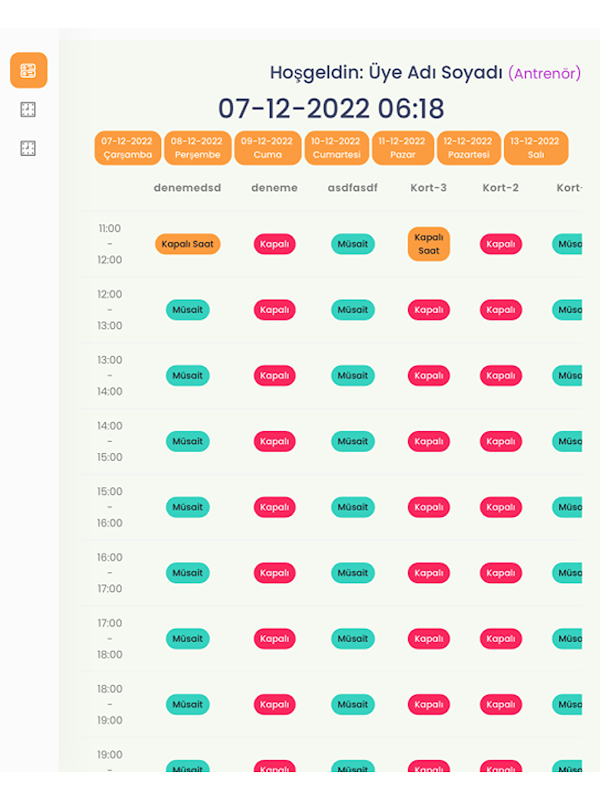Book Müsait slot for denemedsd at 13:00
Viewport: 600px width, 800px height.
point(188,376)
